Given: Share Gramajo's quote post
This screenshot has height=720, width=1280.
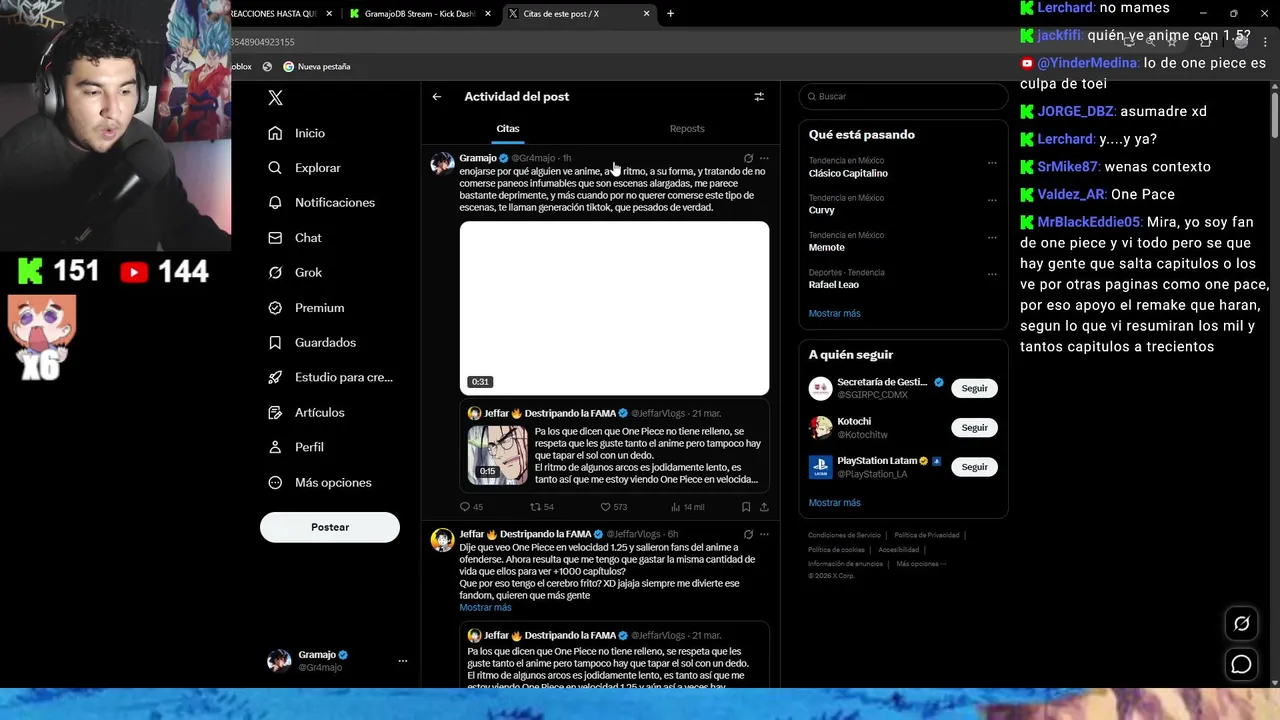Looking at the screenshot, I should 764,507.
